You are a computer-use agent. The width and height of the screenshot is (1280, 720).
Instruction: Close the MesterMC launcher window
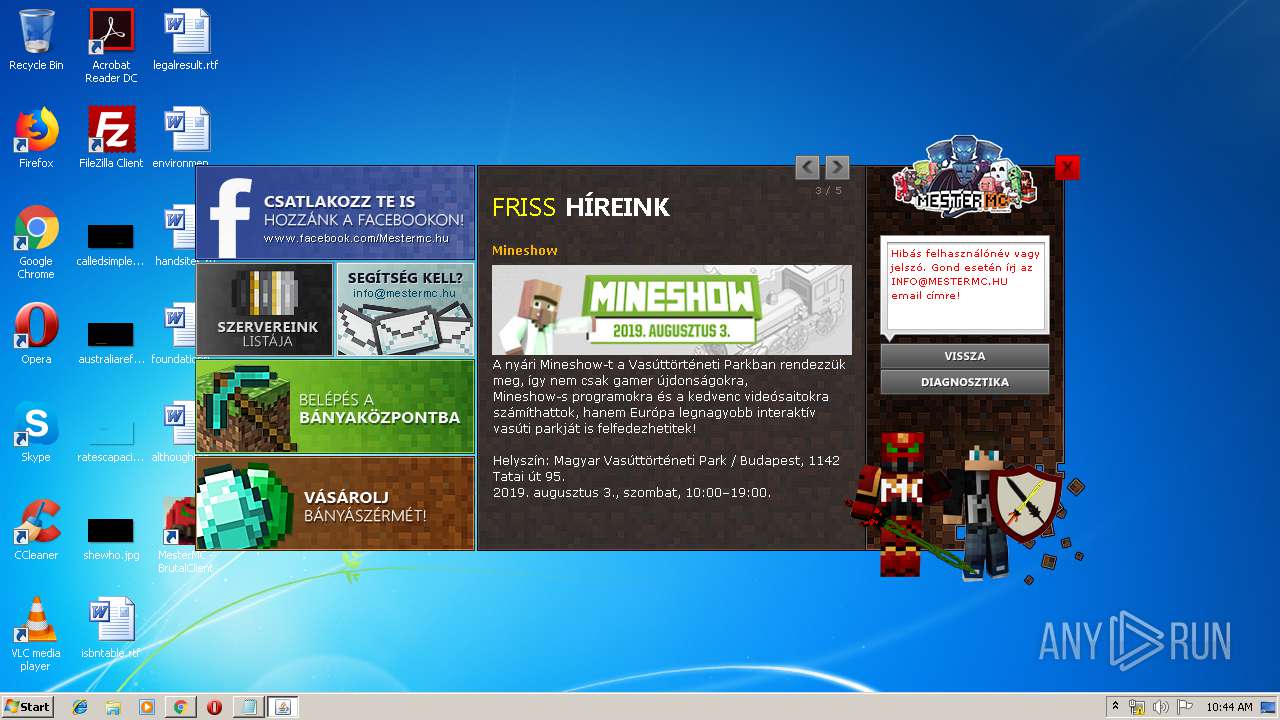point(1067,167)
